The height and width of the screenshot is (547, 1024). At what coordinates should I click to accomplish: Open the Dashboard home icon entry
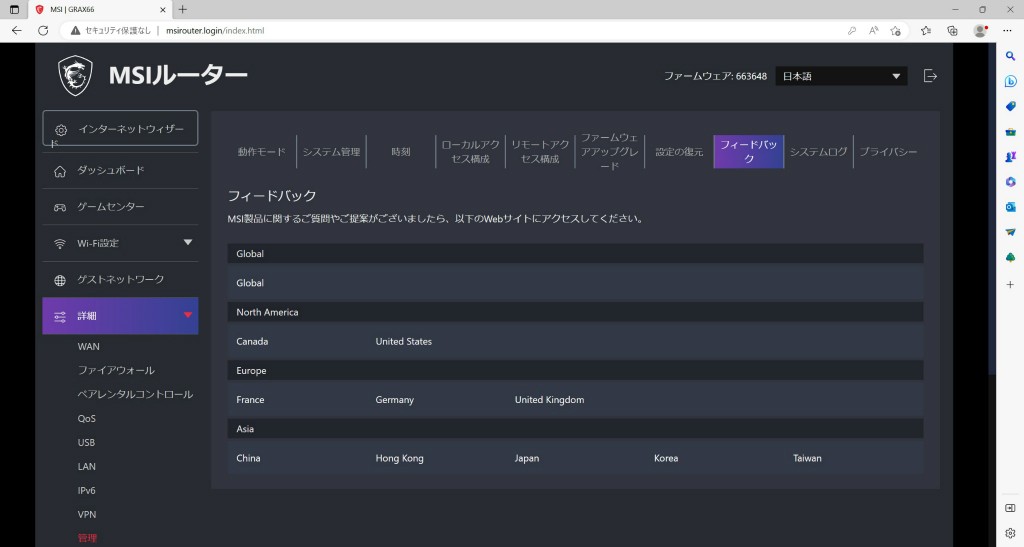pyautogui.click(x=60, y=171)
